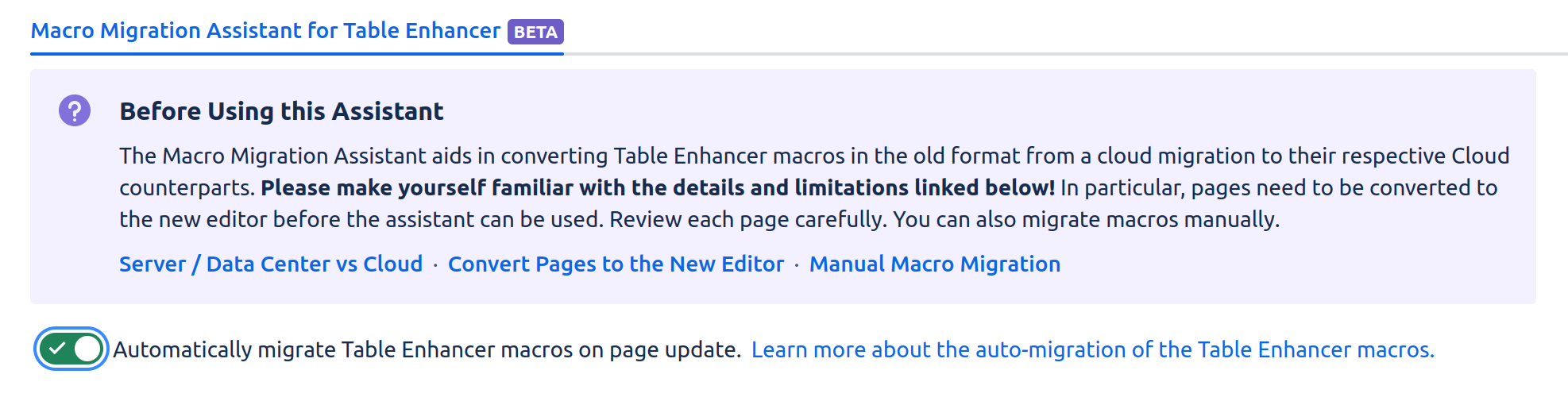Click the "Automatically migrate Table Enhancer macros" label
The image size is (1568, 405).
[342, 349]
